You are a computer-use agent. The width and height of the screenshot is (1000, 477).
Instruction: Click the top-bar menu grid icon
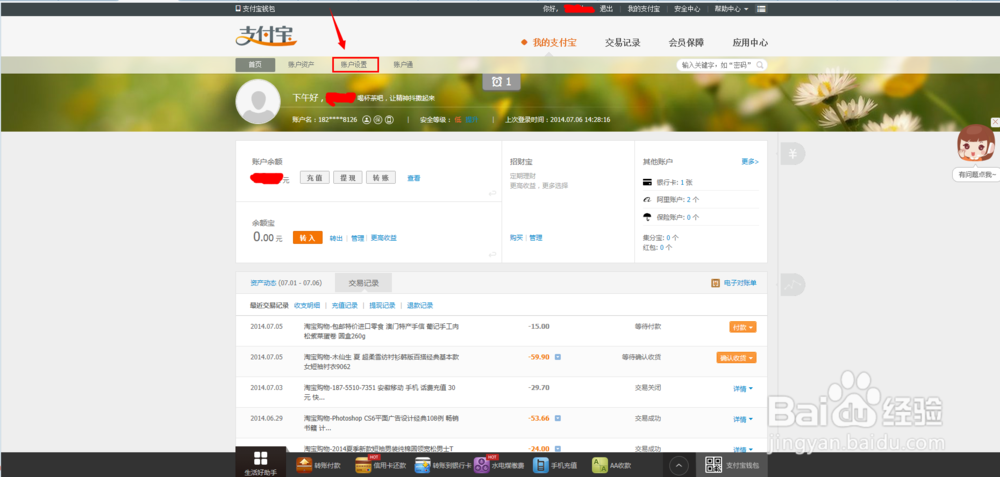761,9
